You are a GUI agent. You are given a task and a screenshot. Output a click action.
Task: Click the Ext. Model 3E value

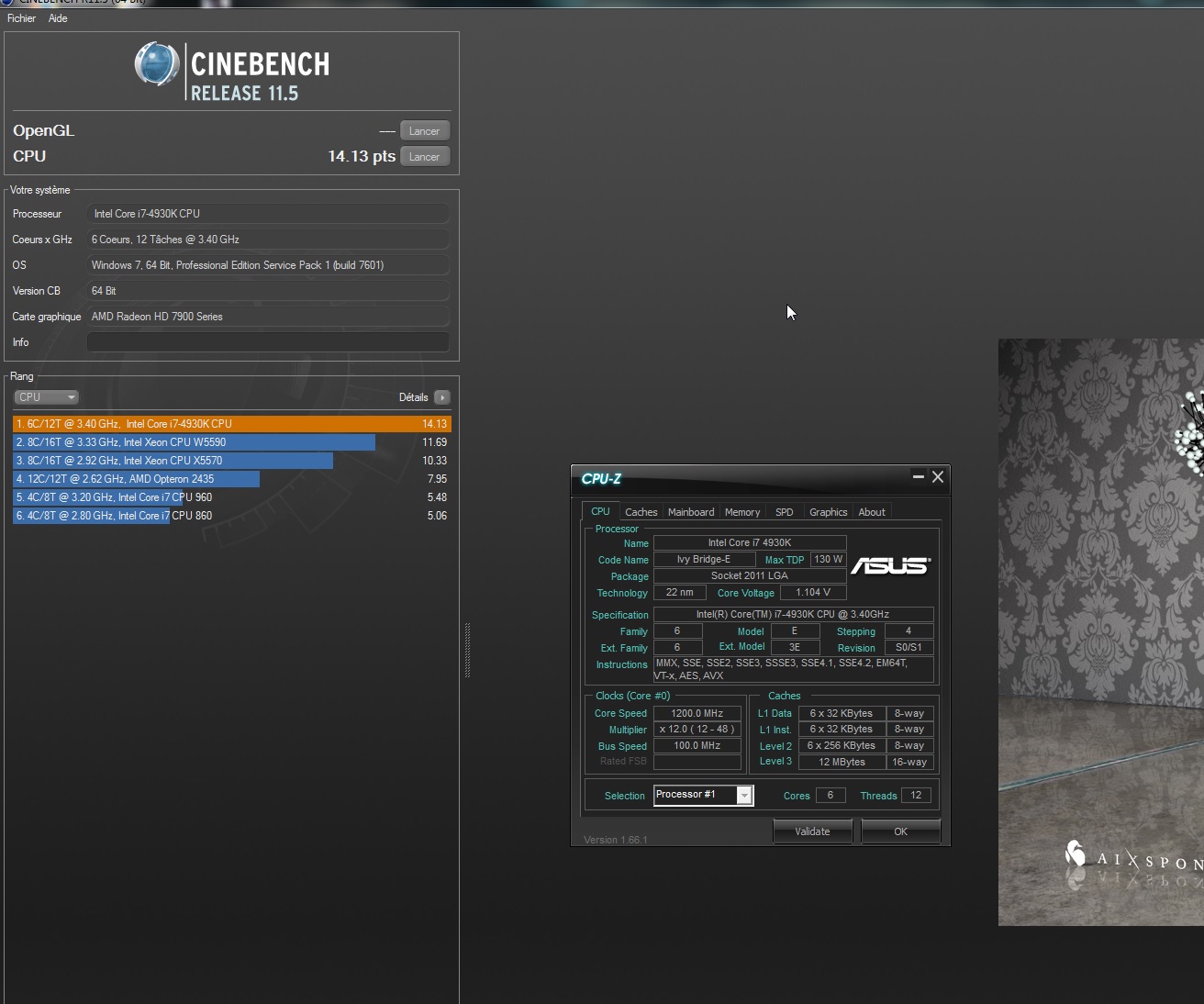pos(795,648)
